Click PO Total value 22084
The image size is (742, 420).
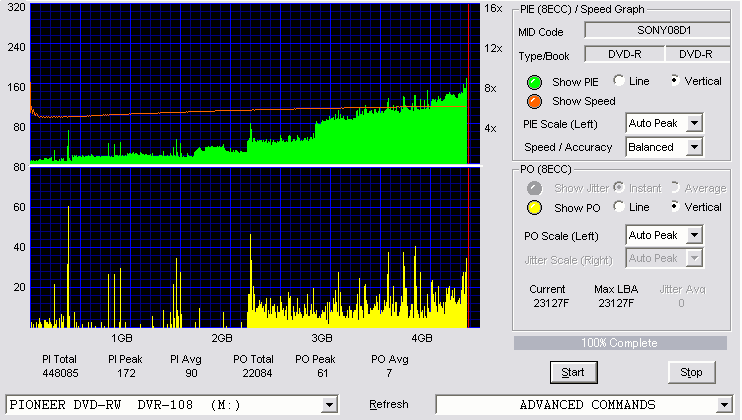coord(257,373)
